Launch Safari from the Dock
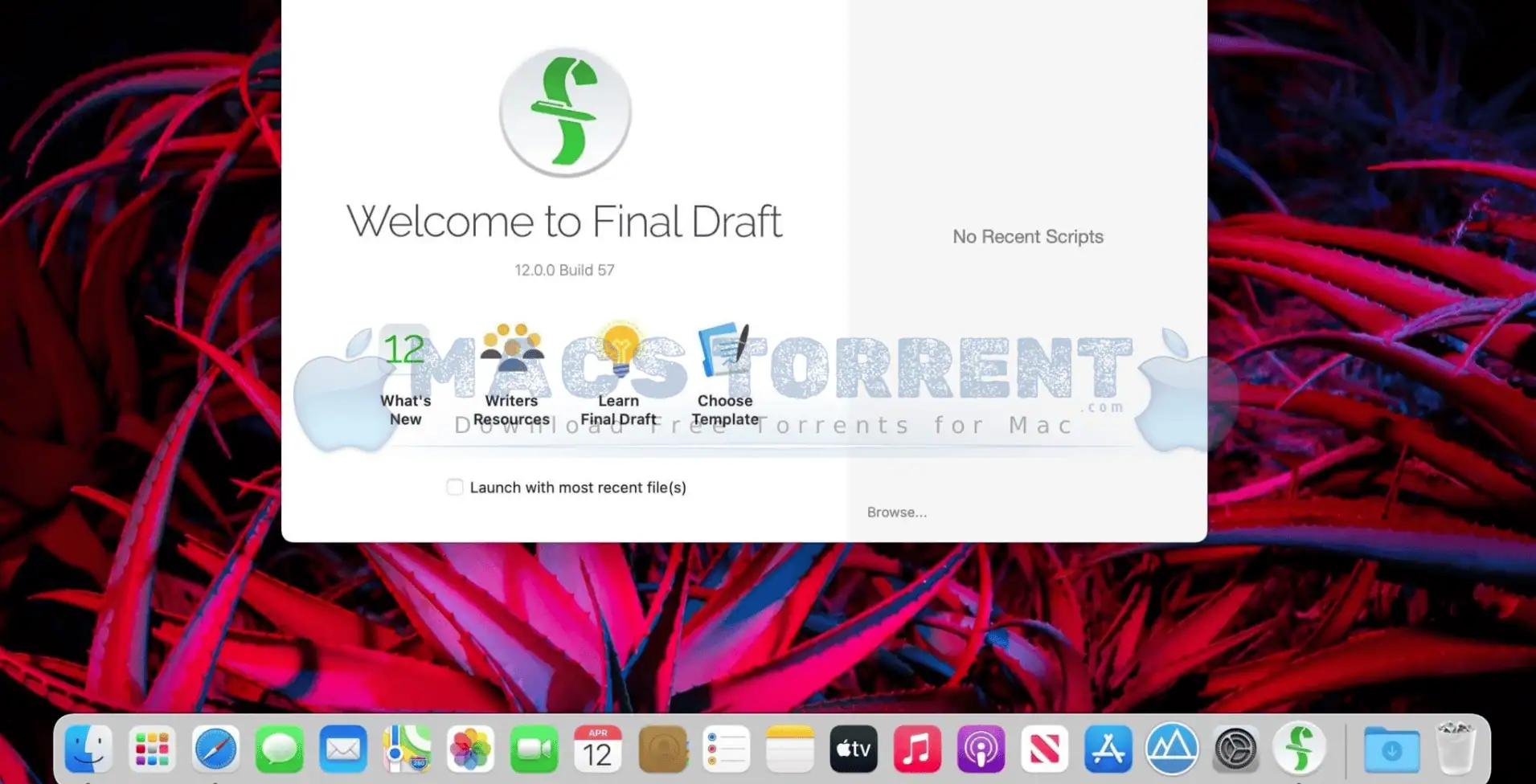 tap(215, 749)
